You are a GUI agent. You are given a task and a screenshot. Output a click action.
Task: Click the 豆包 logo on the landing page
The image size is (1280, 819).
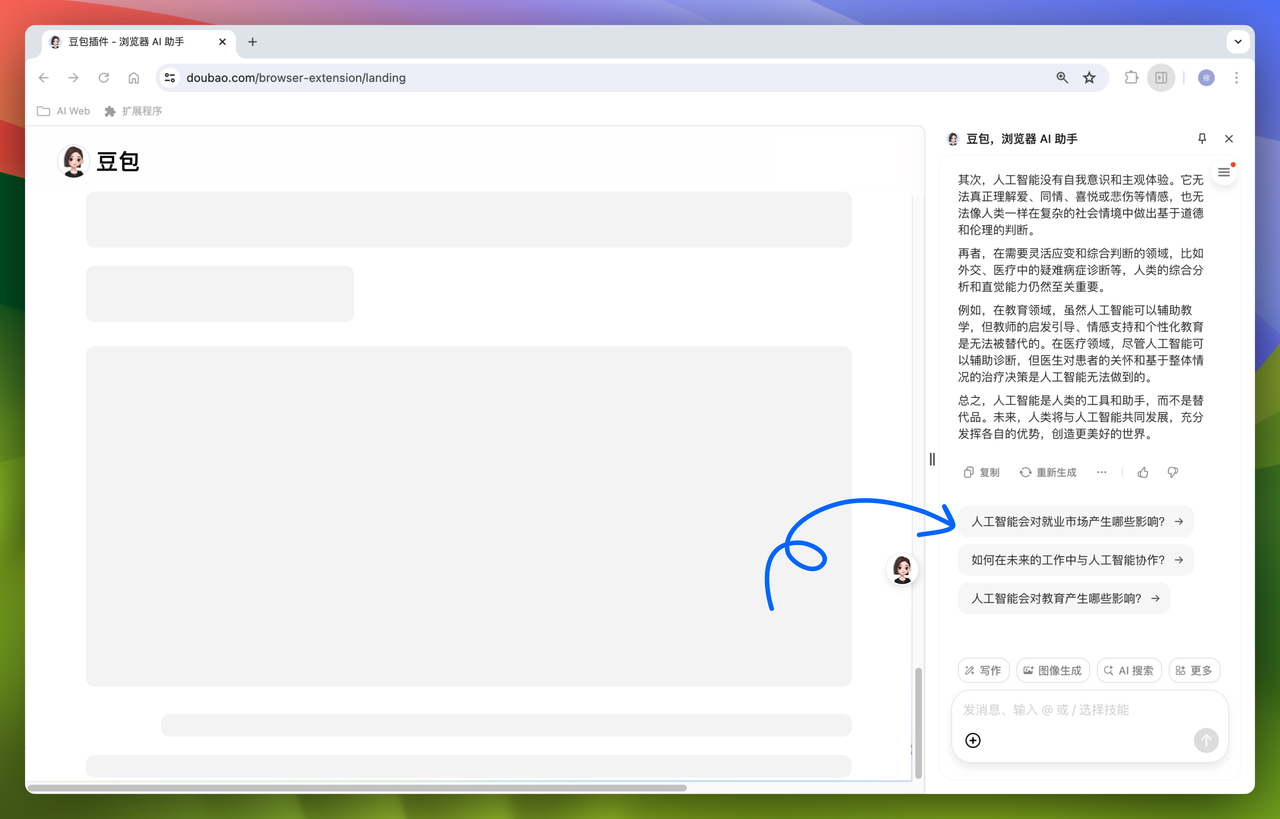(99, 161)
